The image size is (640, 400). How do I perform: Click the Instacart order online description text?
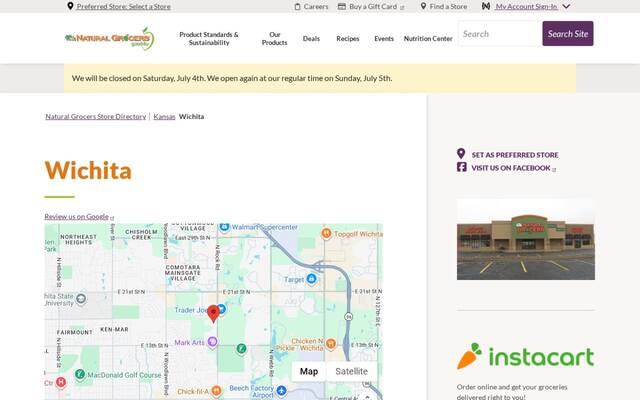pyautogui.click(x=512, y=391)
